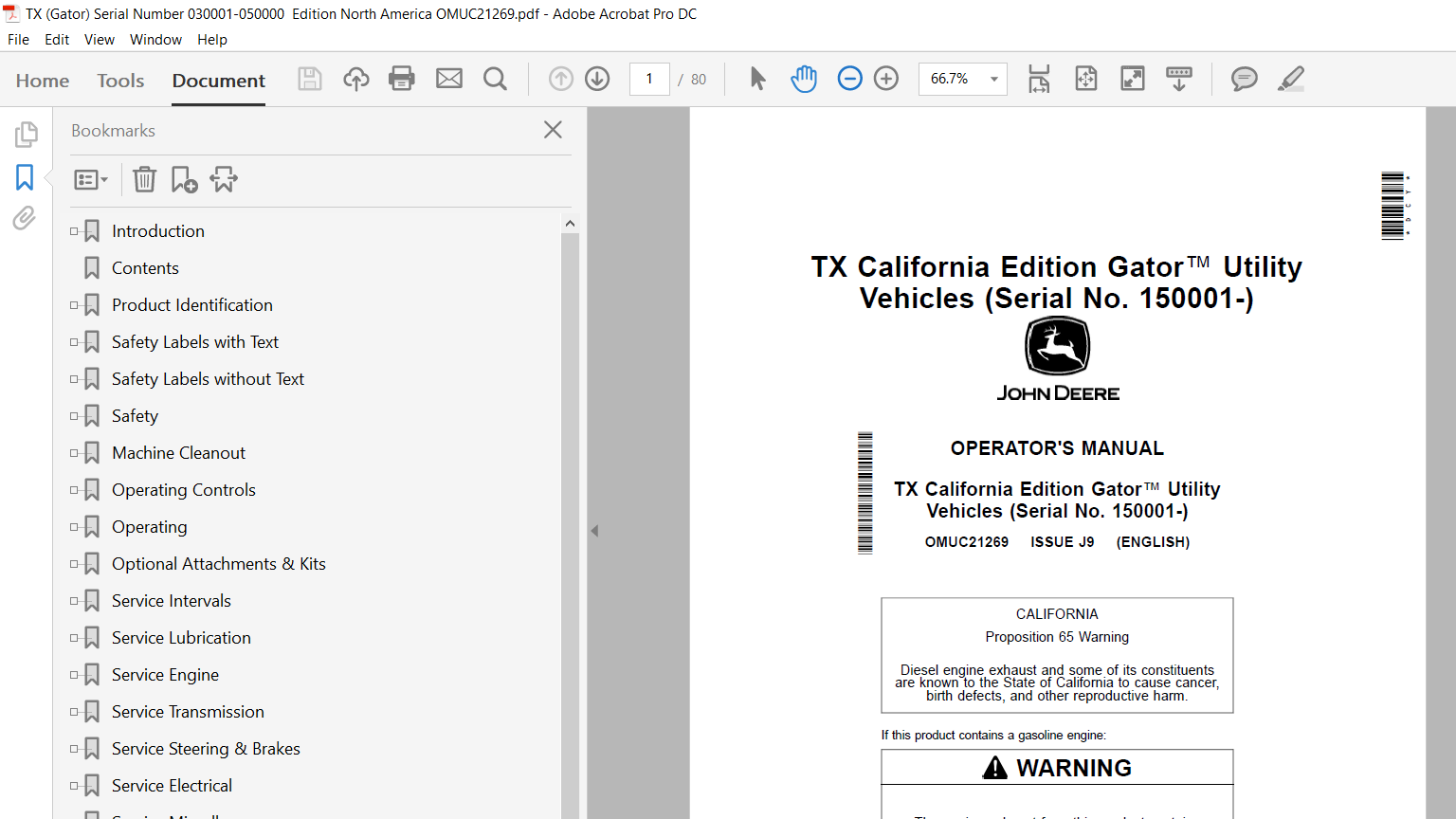Open the Window menu
The height and width of the screenshot is (819, 1456).
click(x=155, y=40)
